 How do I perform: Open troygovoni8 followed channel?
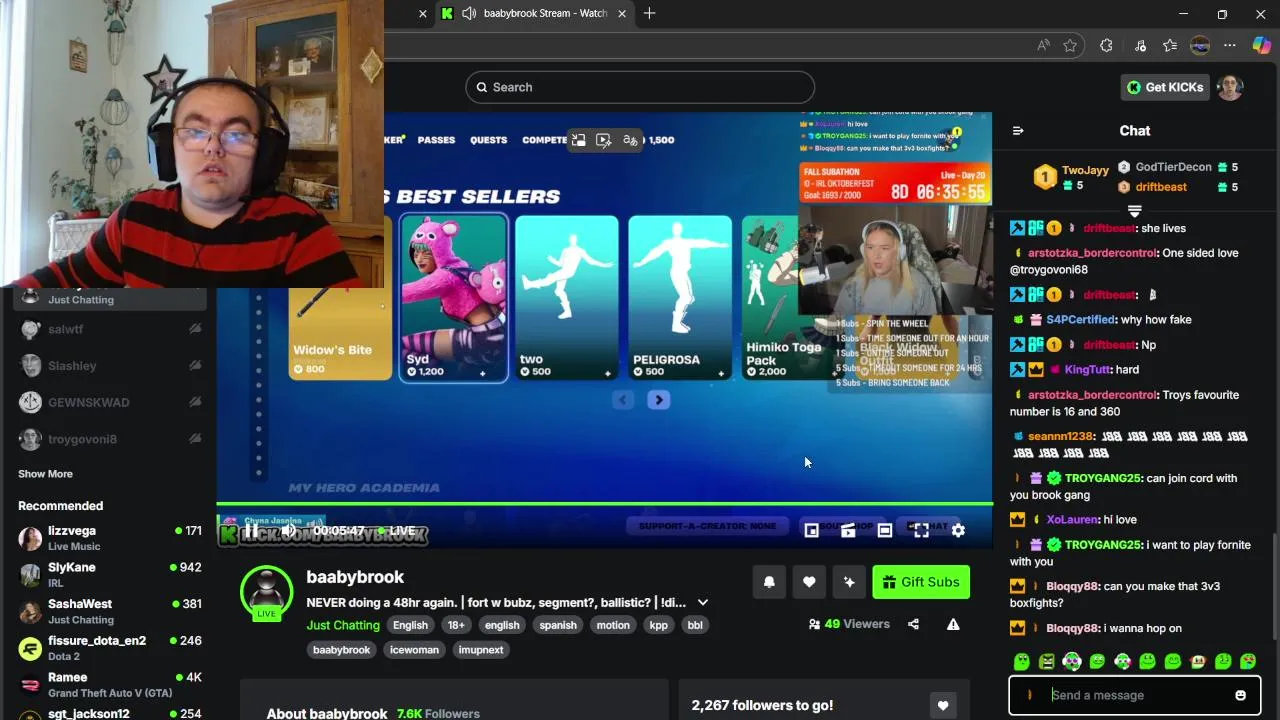pos(108,439)
